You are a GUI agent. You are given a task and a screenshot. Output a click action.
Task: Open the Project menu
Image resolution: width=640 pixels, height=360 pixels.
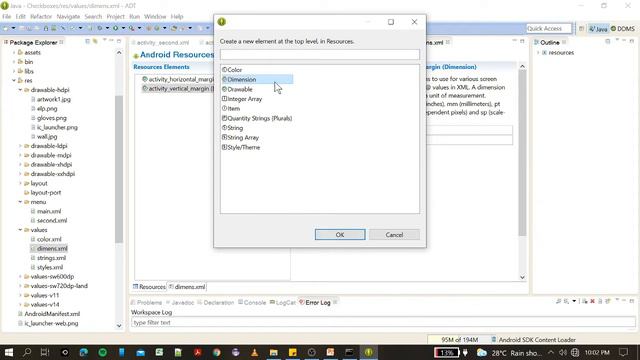(x=116, y=17)
